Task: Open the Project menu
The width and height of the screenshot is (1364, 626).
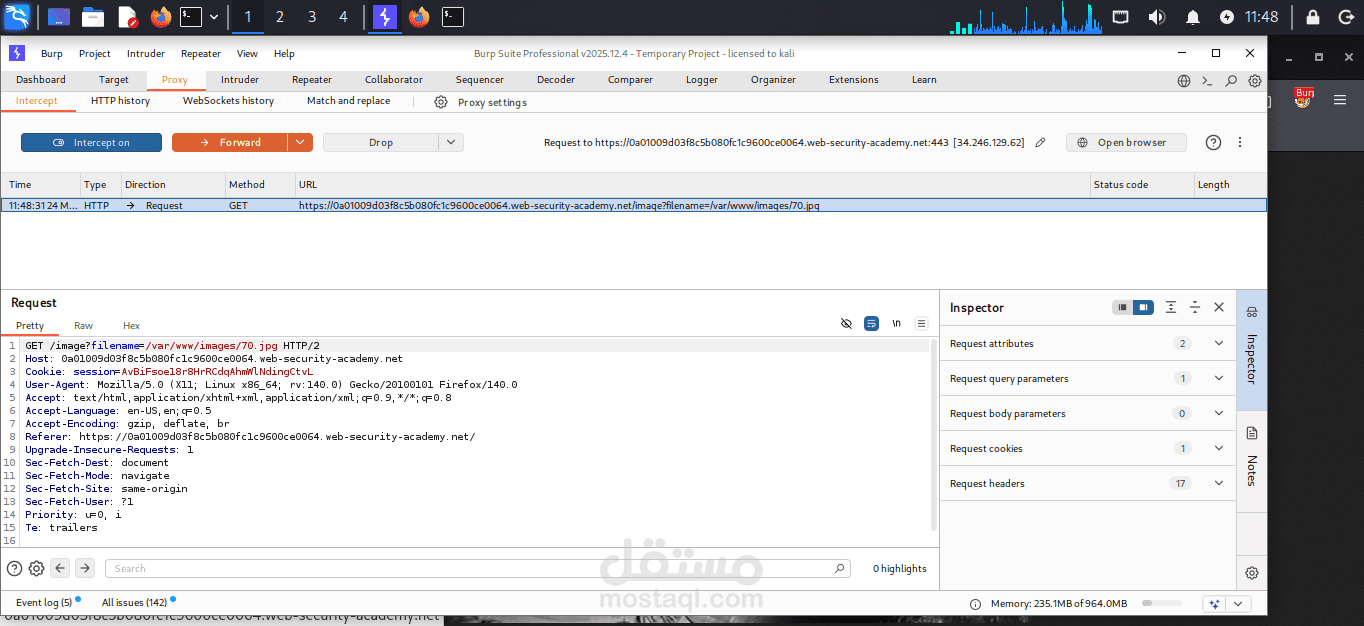Action: pos(95,54)
